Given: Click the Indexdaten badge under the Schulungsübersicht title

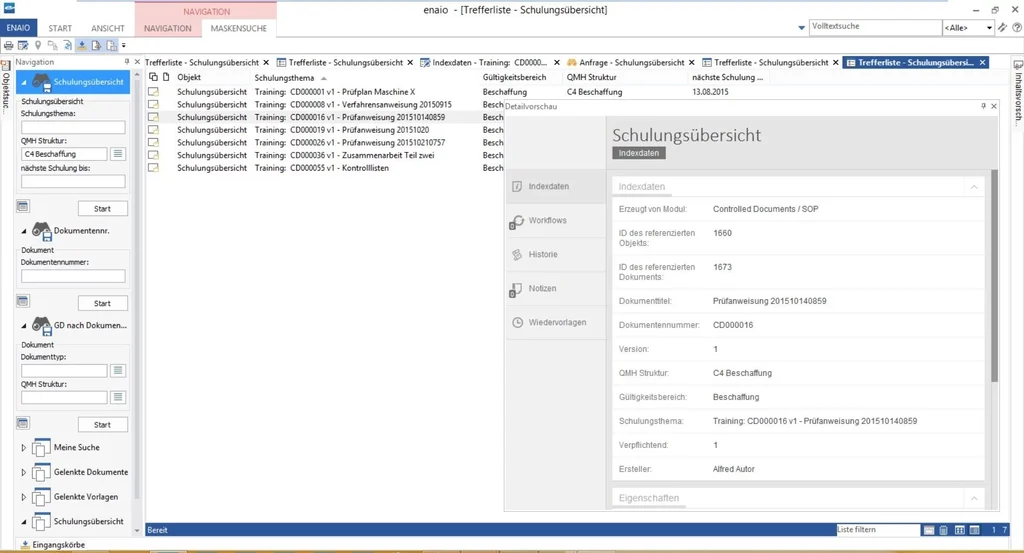Looking at the screenshot, I should pyautogui.click(x=639, y=153).
